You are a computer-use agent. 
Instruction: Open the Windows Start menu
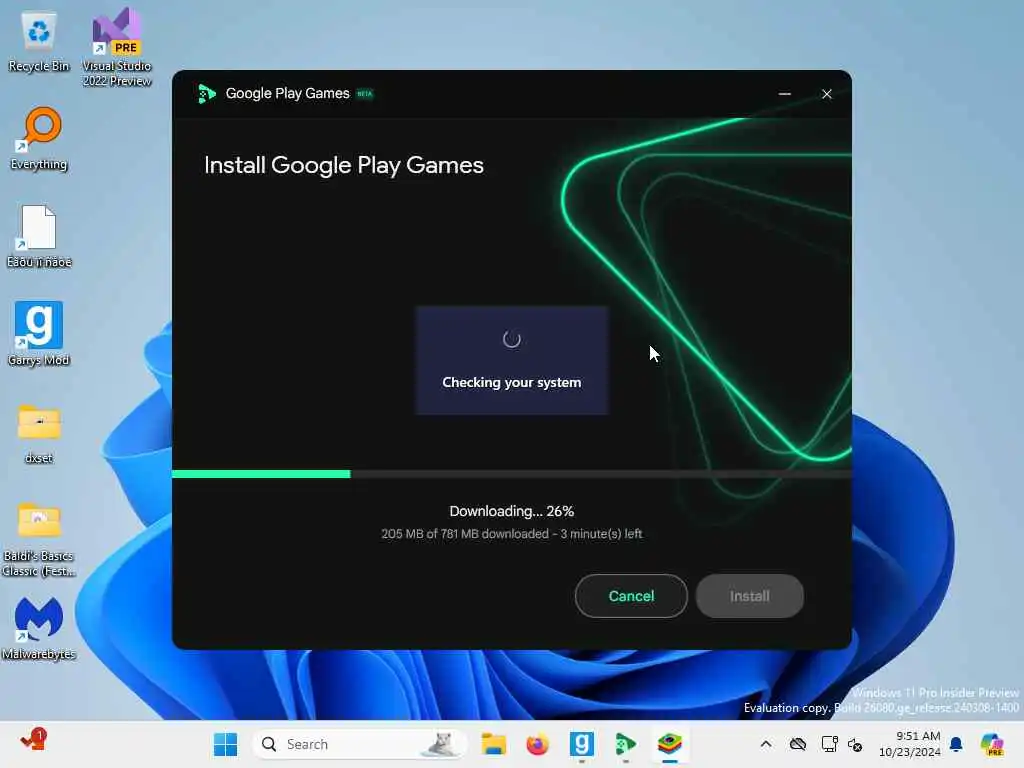(x=225, y=744)
